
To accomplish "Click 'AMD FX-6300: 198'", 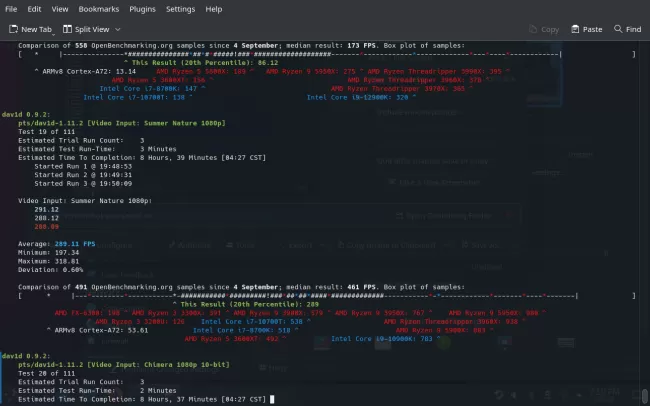I will coord(87,313).
